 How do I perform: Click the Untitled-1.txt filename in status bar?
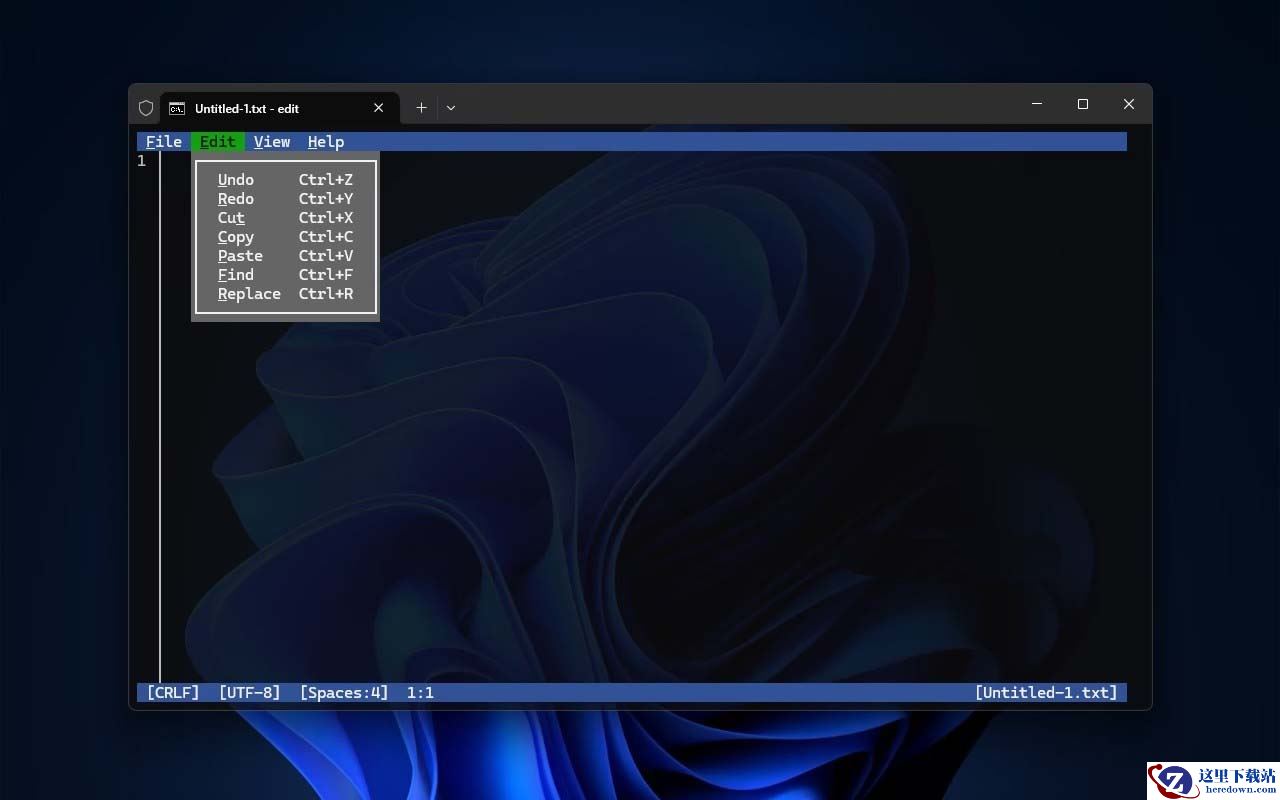click(x=1046, y=692)
